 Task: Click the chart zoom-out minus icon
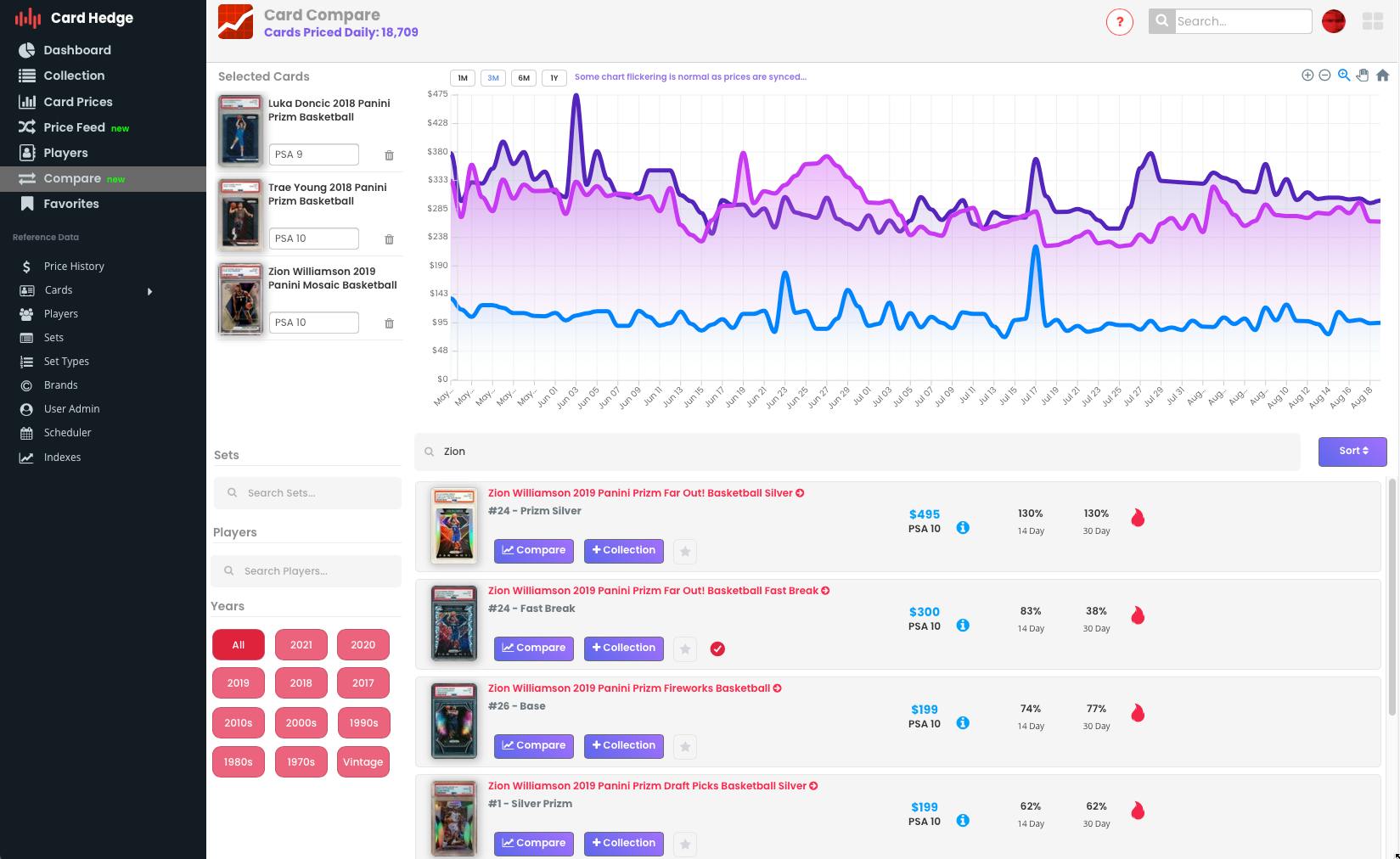tap(1324, 76)
